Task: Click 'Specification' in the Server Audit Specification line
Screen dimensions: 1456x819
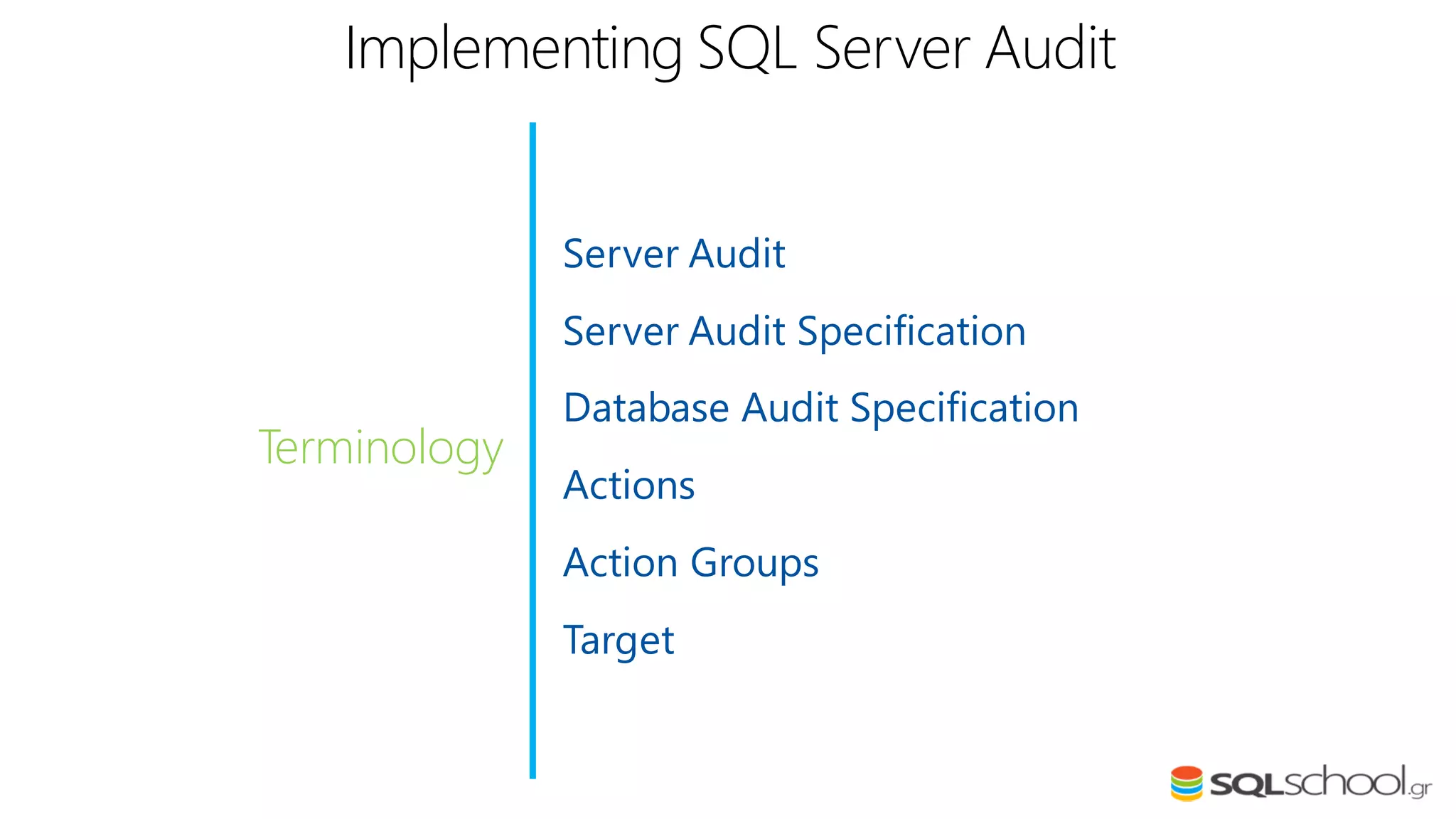Action: tap(911, 333)
